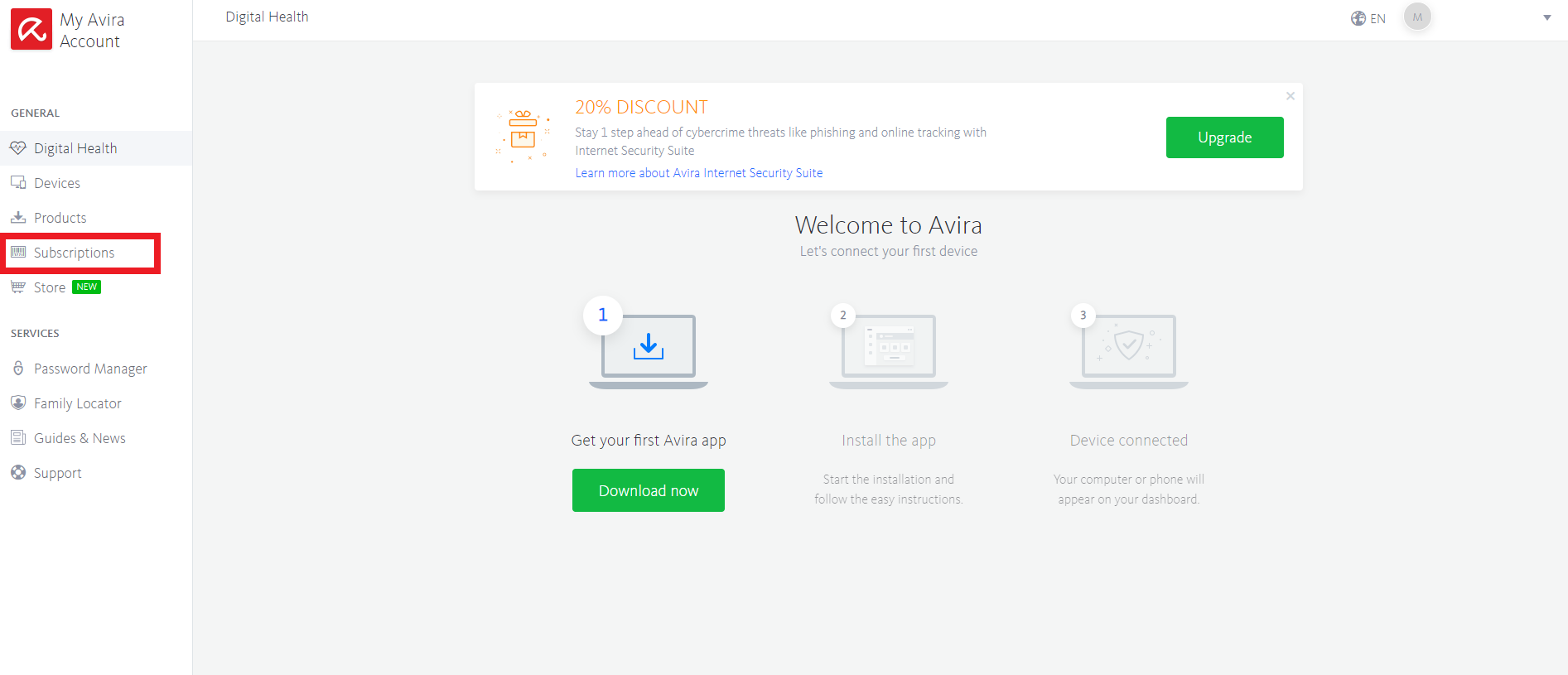Image resolution: width=1568 pixels, height=675 pixels.
Task: Click the Store shopping cart icon
Action: click(x=18, y=287)
